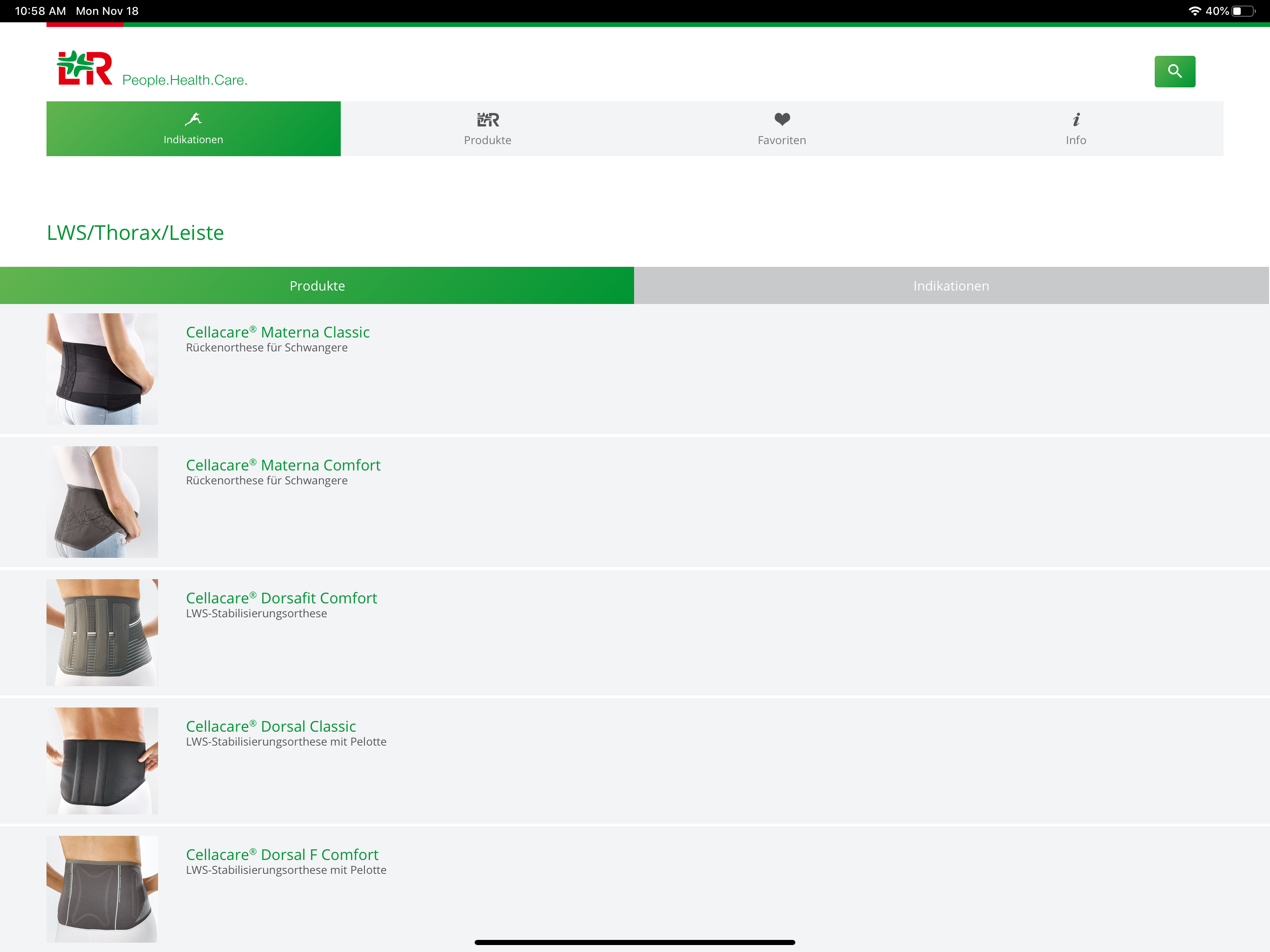Open the L&R People.Health.Care. logo

152,69
